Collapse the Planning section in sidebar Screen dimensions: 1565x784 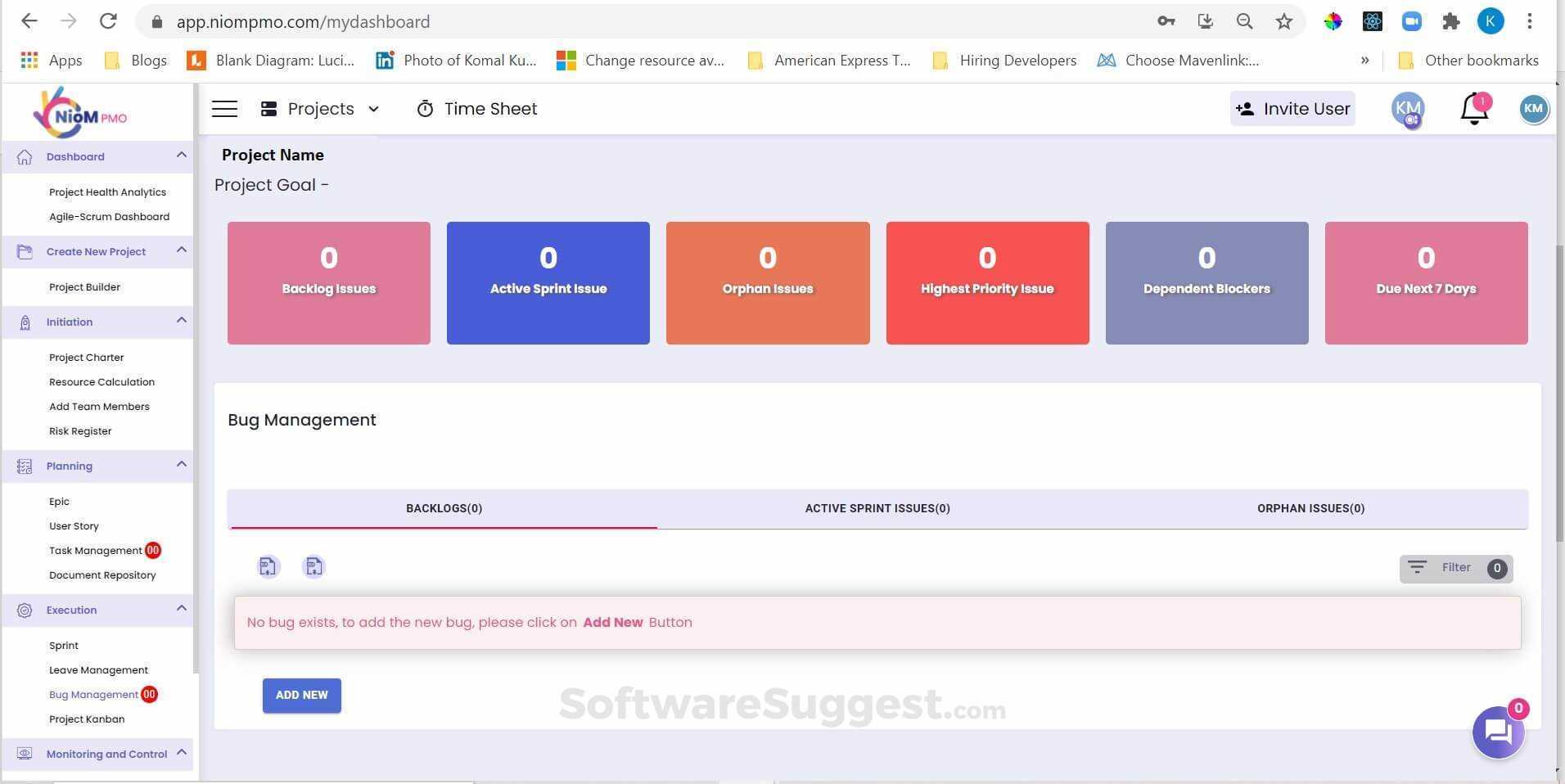click(x=182, y=464)
